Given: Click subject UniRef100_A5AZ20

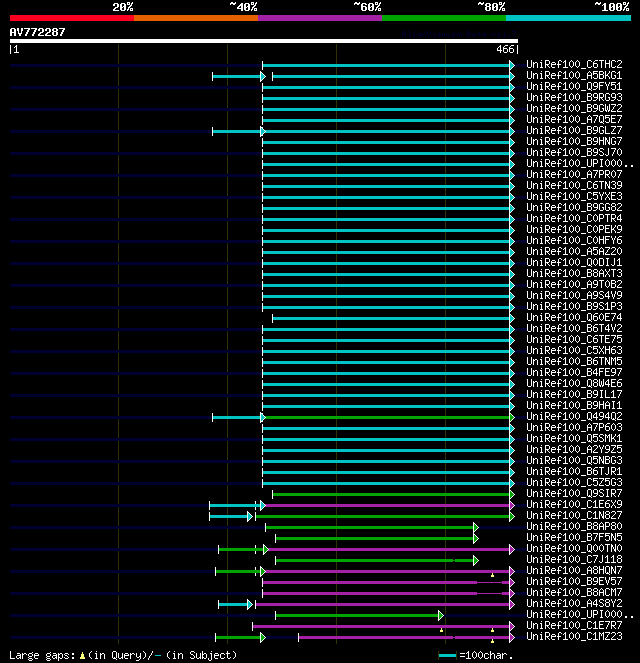Looking at the screenshot, I should click(x=574, y=251).
